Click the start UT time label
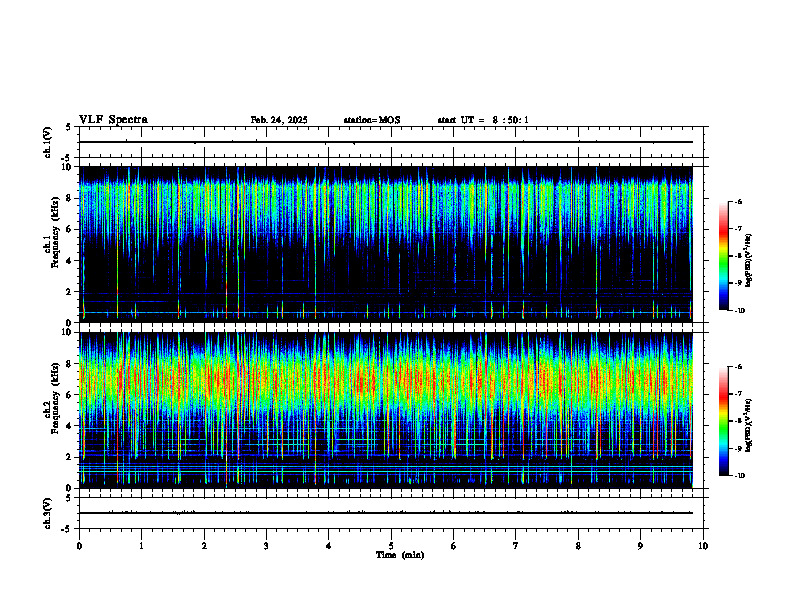 click(x=483, y=120)
